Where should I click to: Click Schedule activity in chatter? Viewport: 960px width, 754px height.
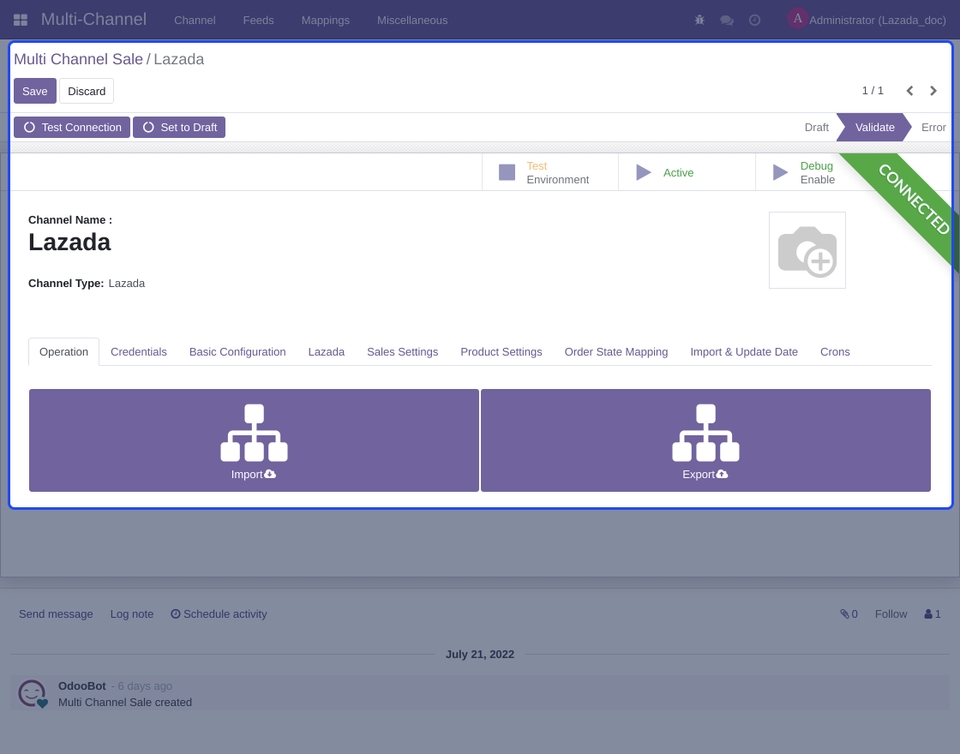pos(219,614)
